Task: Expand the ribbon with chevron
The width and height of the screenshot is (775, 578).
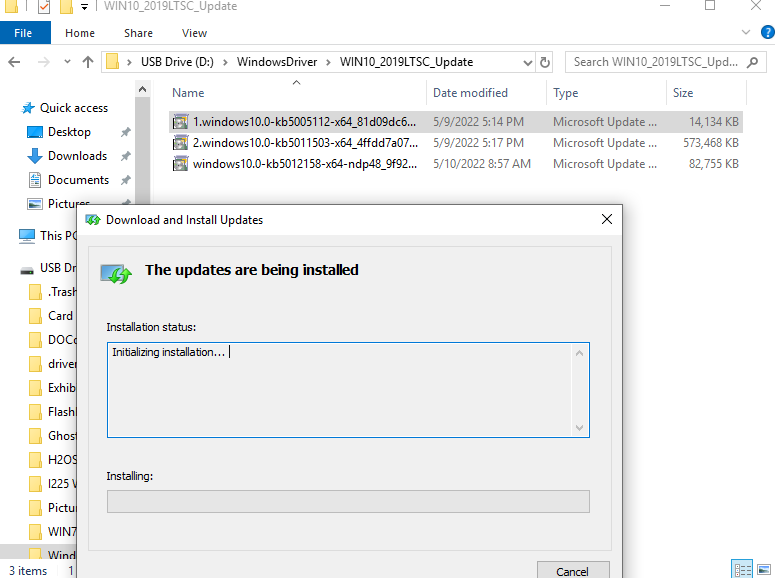Action: 746,33
